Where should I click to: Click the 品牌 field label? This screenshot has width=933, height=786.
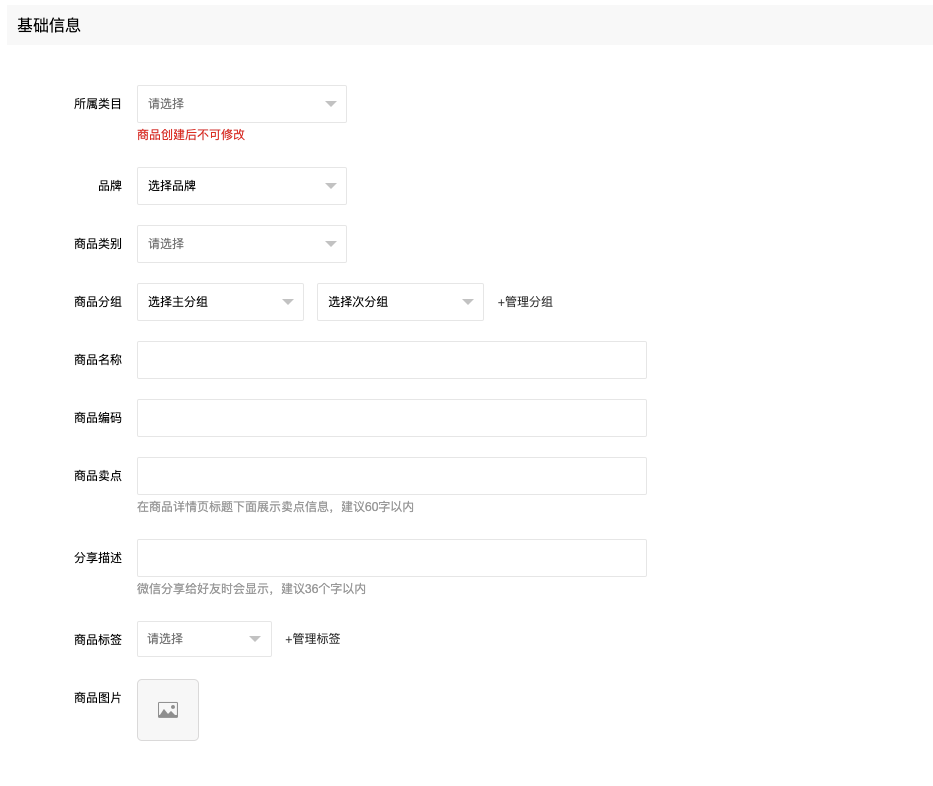pos(110,186)
